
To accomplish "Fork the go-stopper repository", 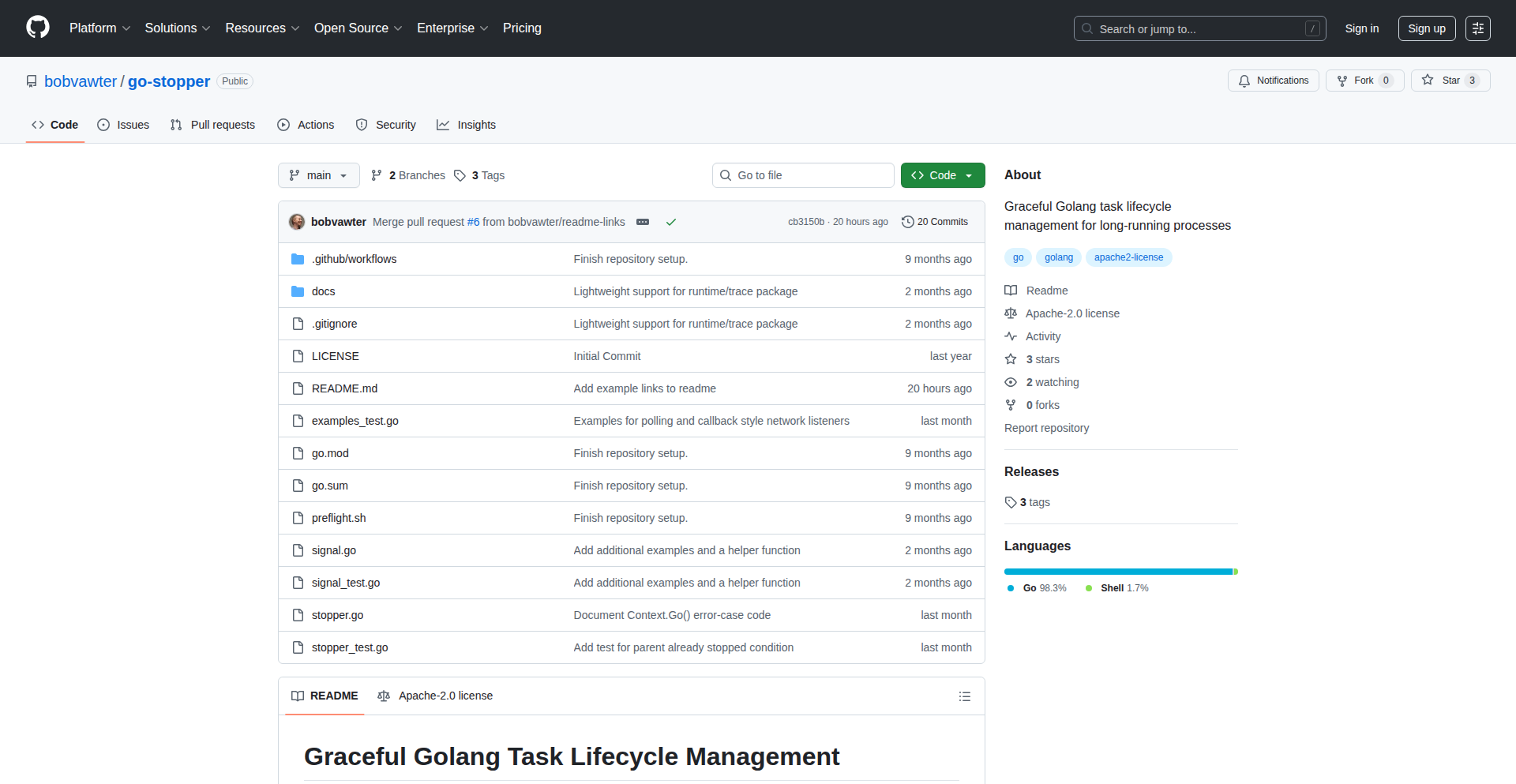I will click(x=1356, y=81).
